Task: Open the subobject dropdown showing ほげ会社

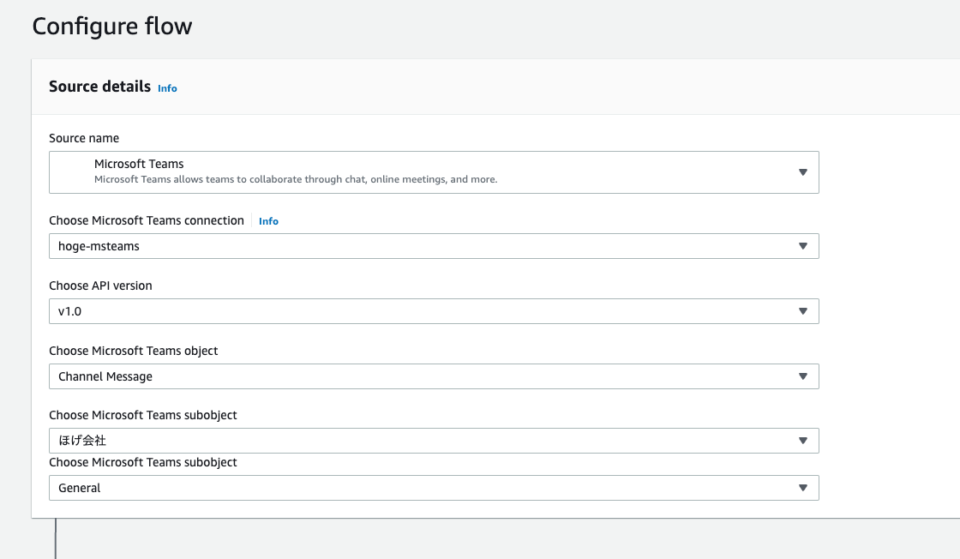Action: click(433, 441)
